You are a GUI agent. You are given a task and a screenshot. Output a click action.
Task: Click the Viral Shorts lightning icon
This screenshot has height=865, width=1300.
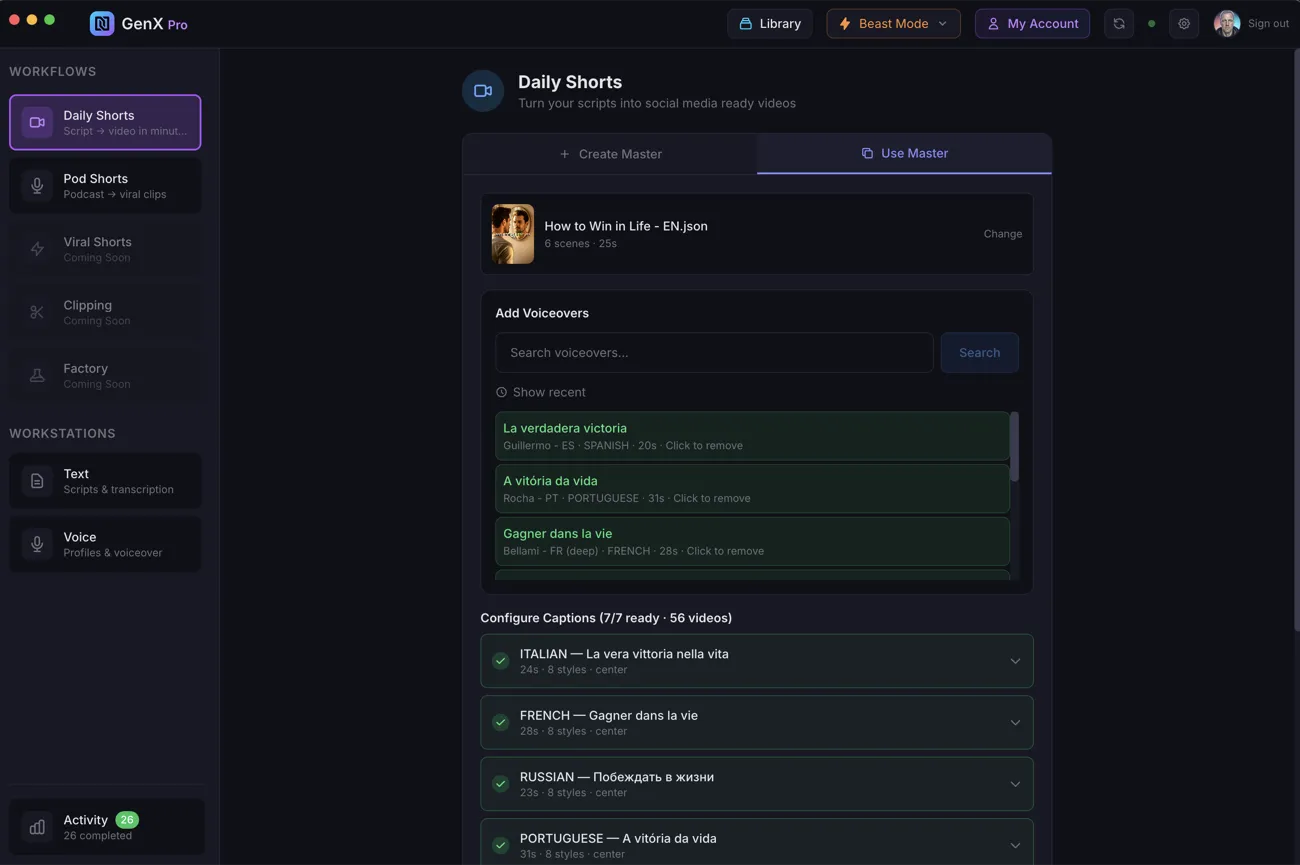click(37, 248)
